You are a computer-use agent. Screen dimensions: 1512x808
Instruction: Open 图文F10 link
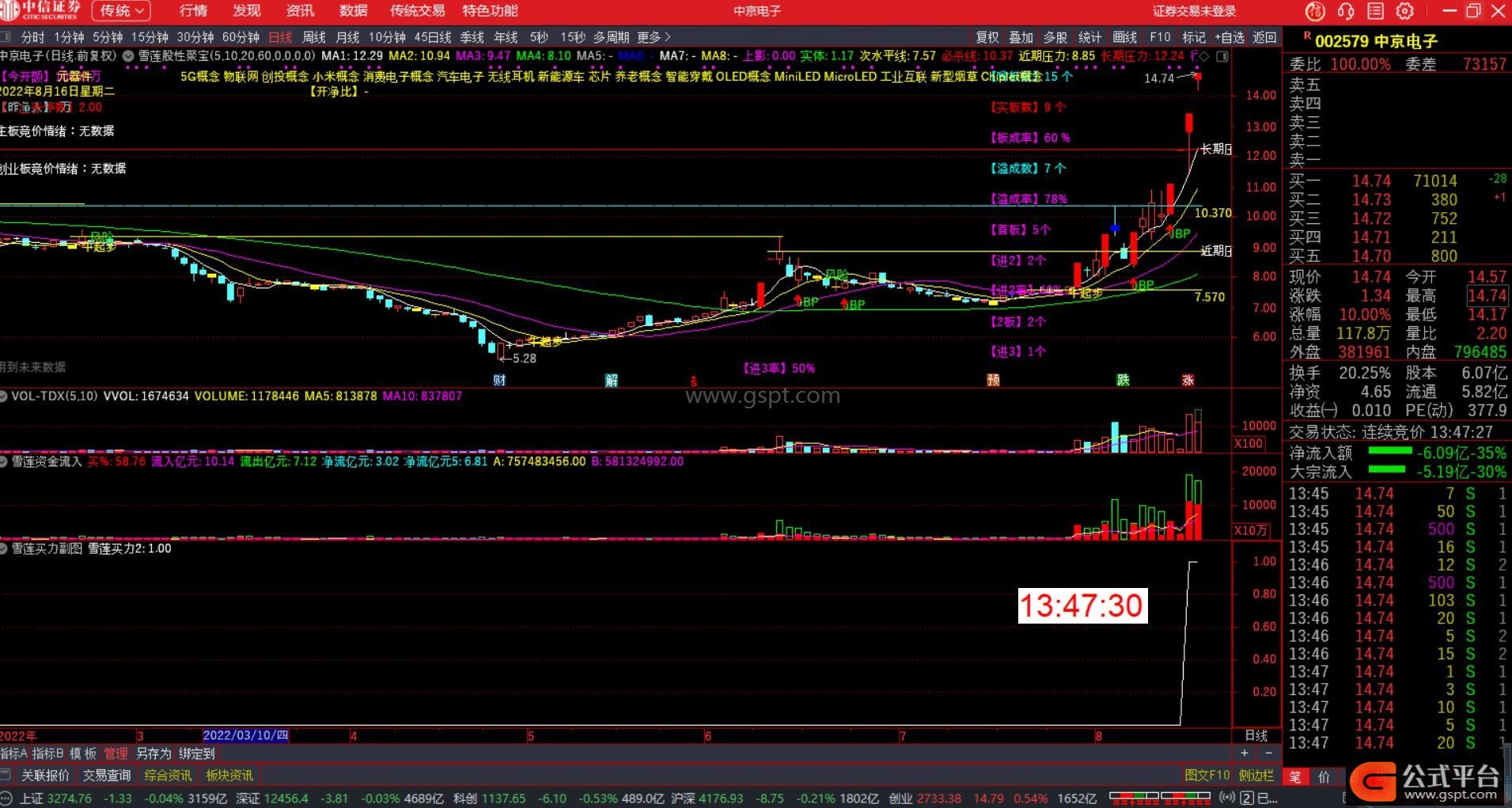pos(1207,776)
